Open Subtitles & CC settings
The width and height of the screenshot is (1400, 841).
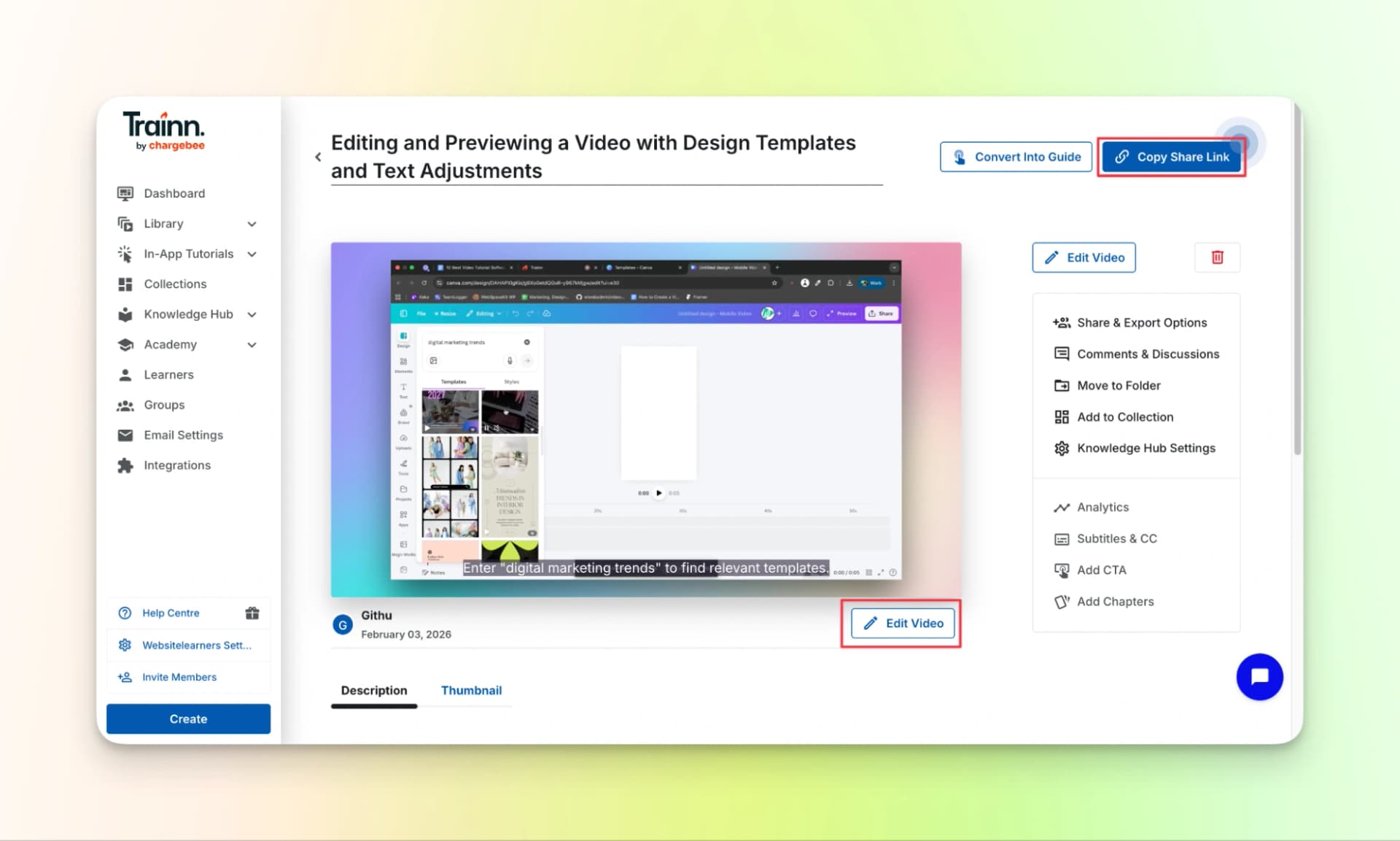pos(1116,538)
